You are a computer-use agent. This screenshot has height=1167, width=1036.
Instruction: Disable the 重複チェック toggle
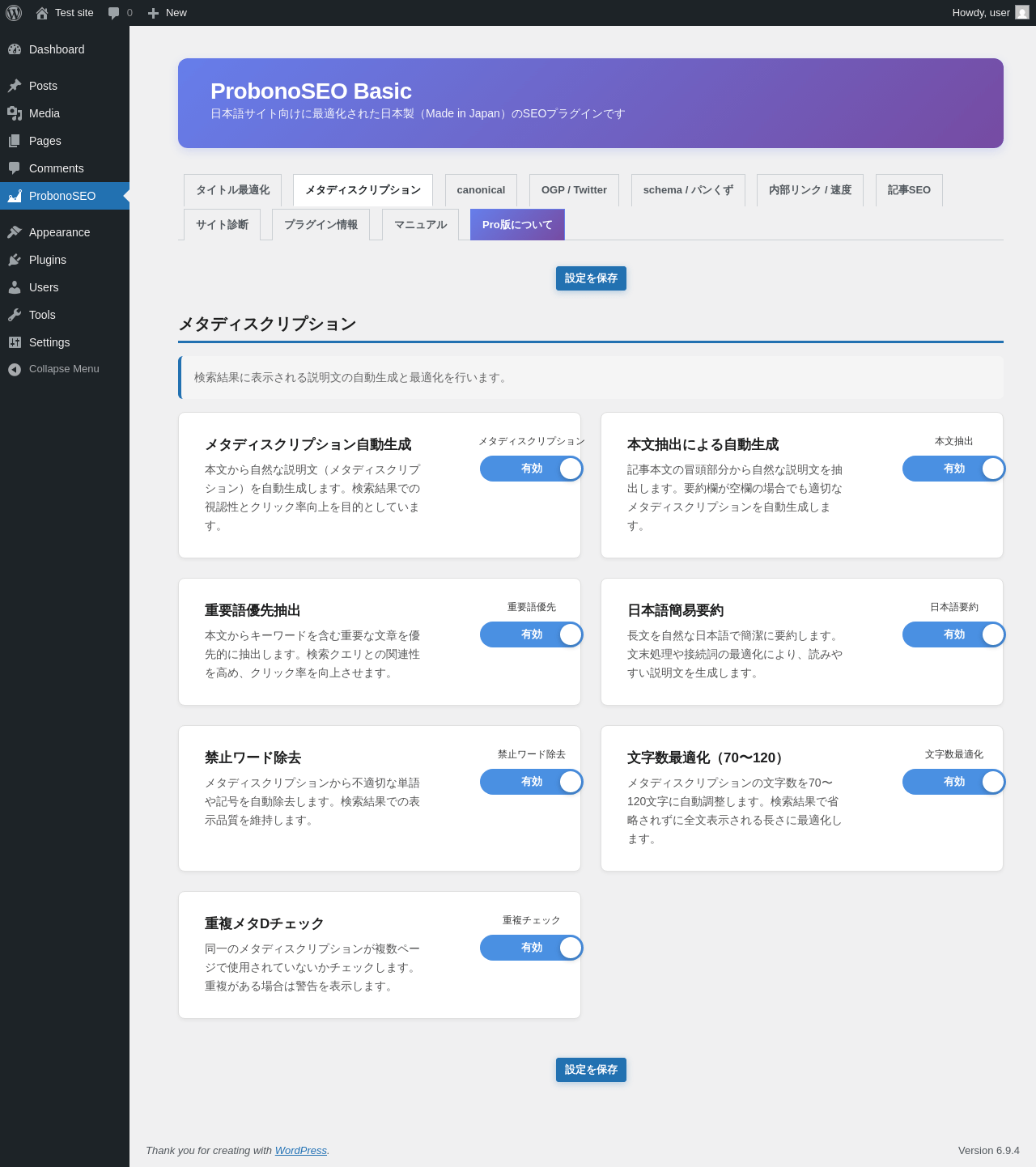(532, 948)
